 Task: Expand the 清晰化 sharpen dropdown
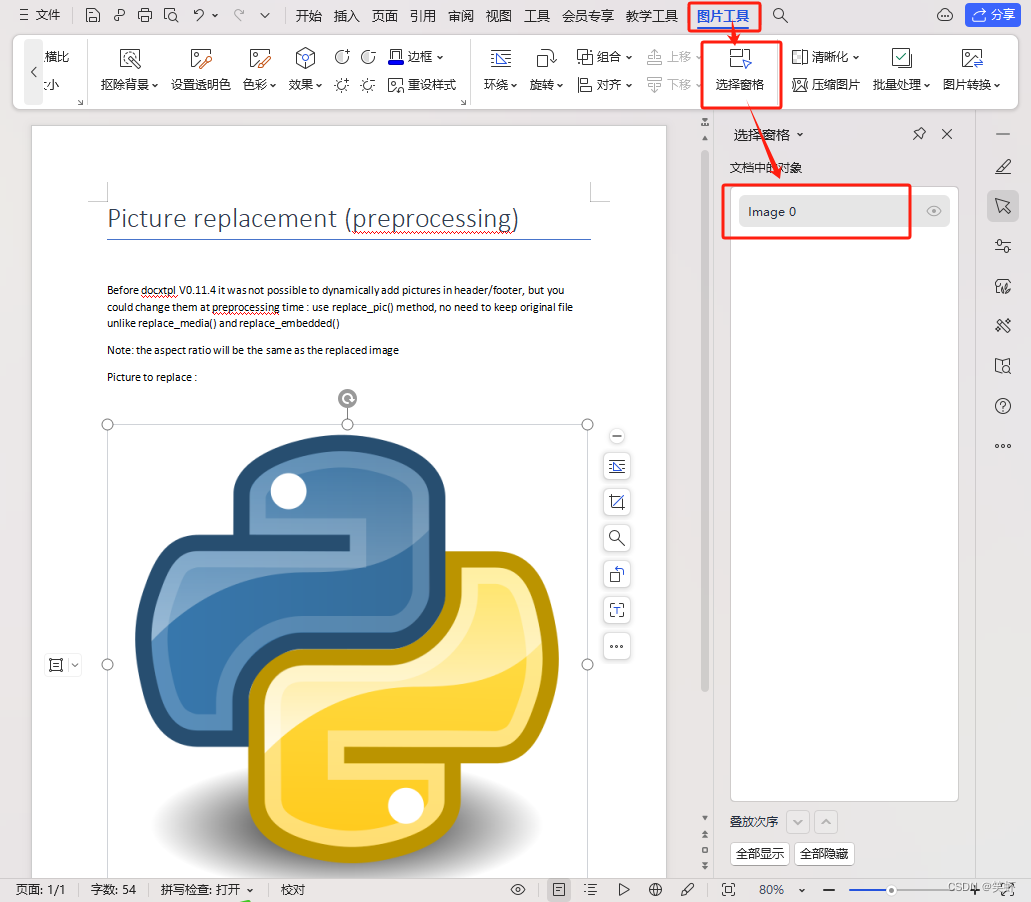pyautogui.click(x=855, y=57)
